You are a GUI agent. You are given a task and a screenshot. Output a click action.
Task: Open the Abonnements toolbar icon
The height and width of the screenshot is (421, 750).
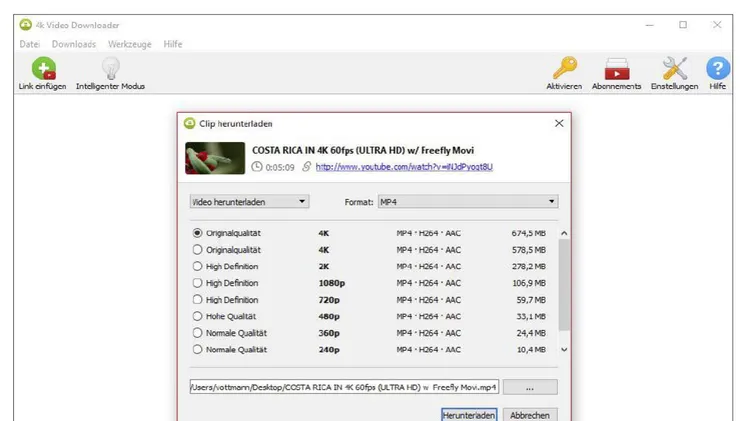(617, 68)
